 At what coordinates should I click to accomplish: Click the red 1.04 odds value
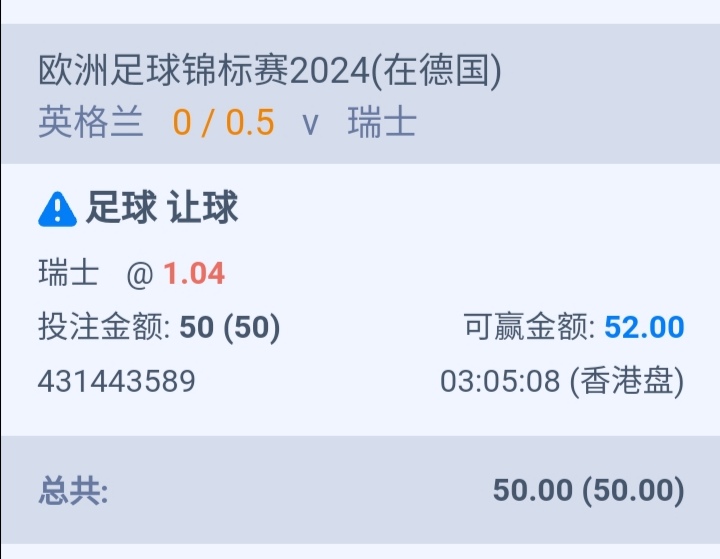tap(194, 274)
